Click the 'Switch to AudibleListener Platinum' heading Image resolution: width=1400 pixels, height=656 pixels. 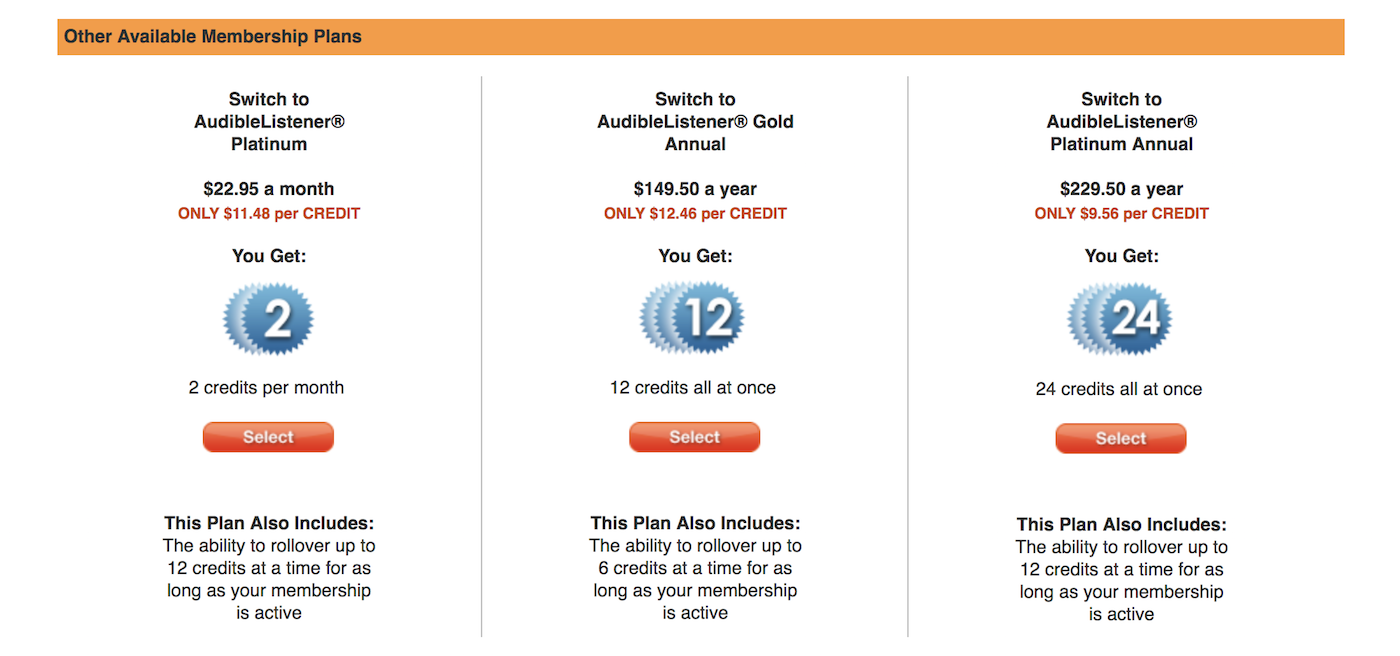(x=268, y=121)
